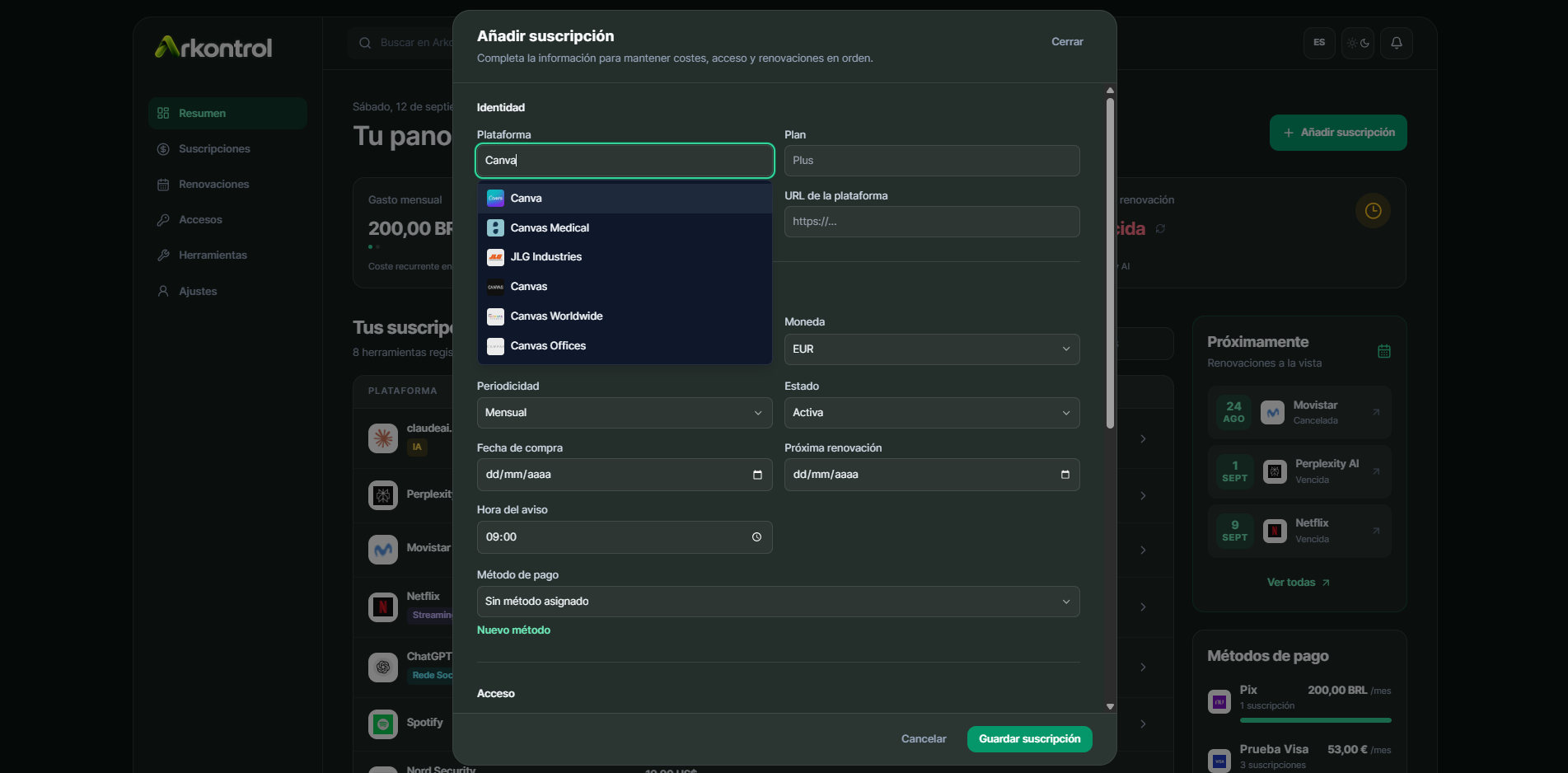
Task: Click the Arkontrol logo
Action: click(213, 47)
